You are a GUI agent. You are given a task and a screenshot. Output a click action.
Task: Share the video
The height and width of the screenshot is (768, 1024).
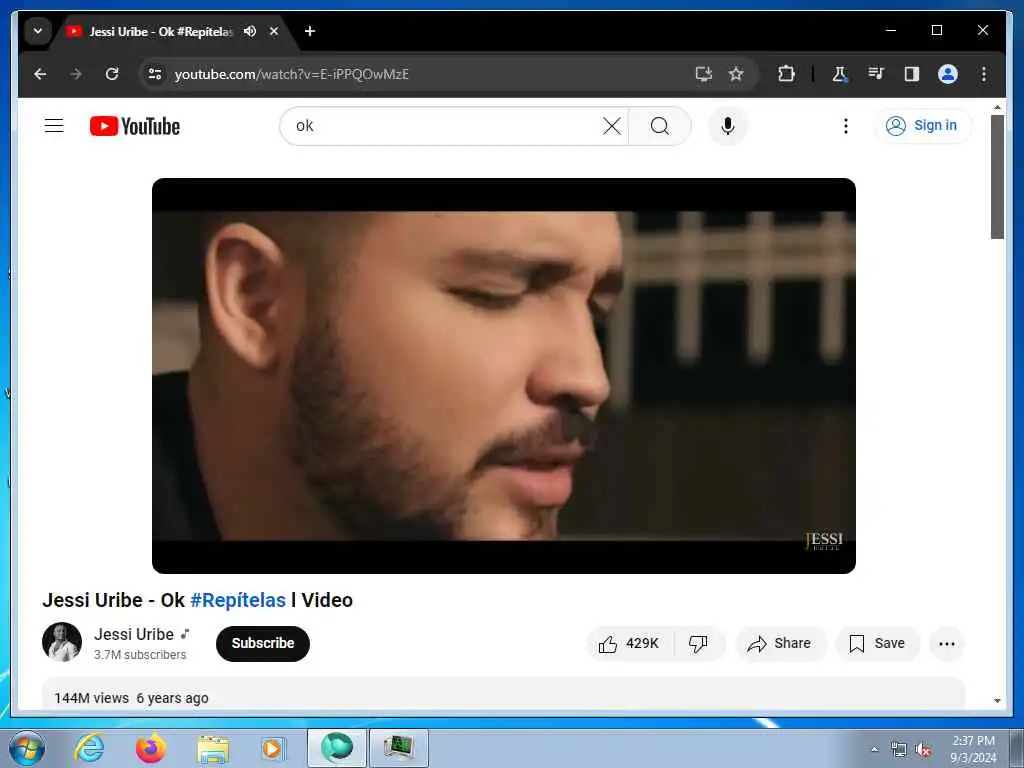[780, 644]
